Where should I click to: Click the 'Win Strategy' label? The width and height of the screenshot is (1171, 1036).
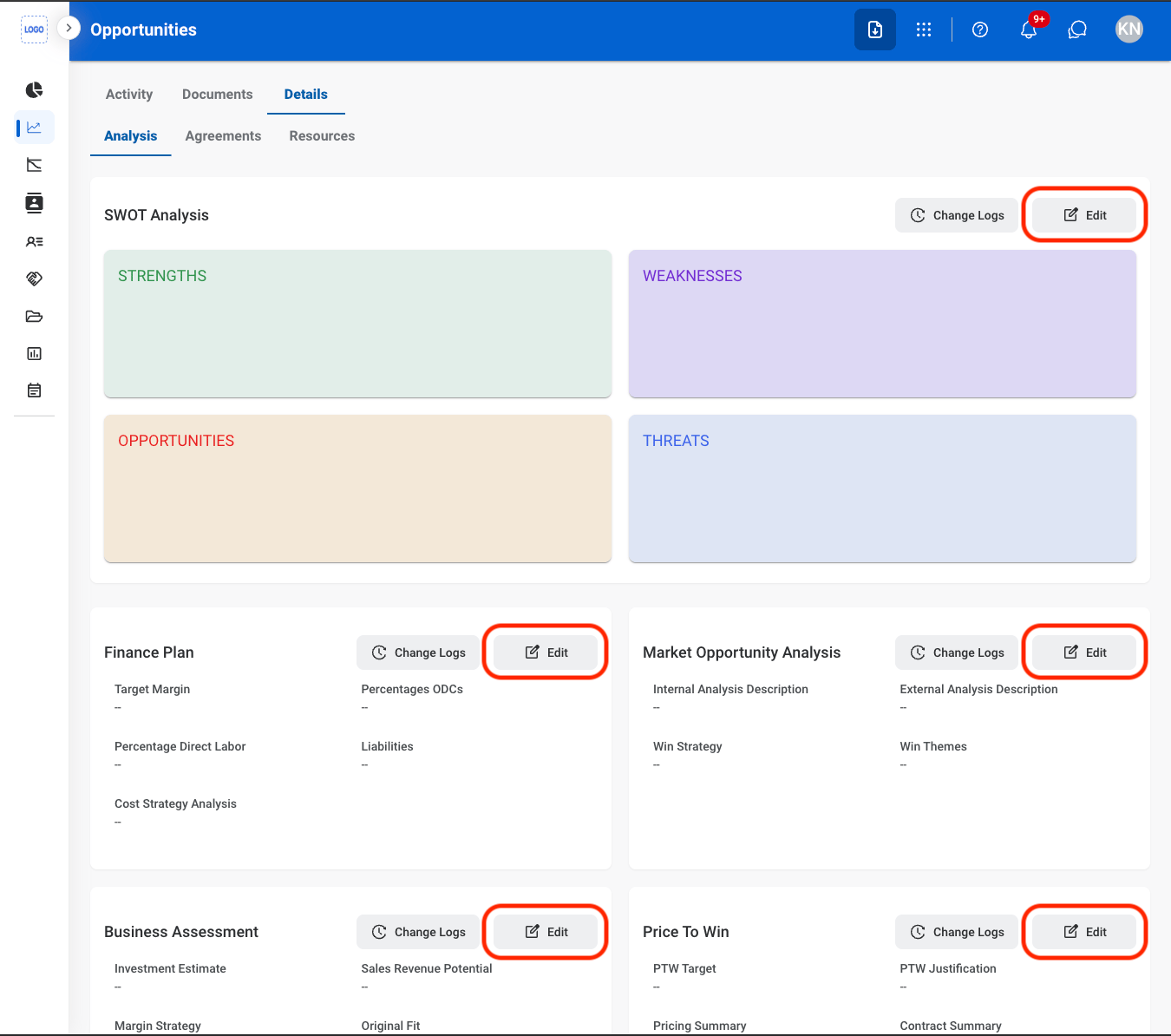pyautogui.click(x=687, y=746)
